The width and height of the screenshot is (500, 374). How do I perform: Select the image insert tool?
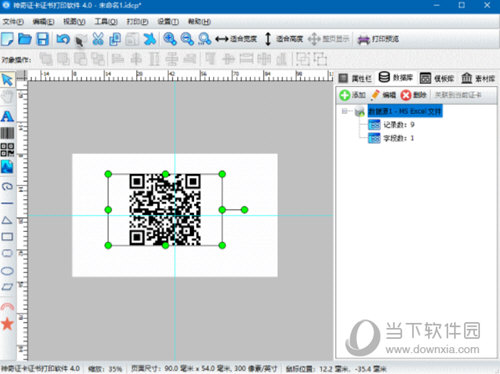(x=7, y=167)
